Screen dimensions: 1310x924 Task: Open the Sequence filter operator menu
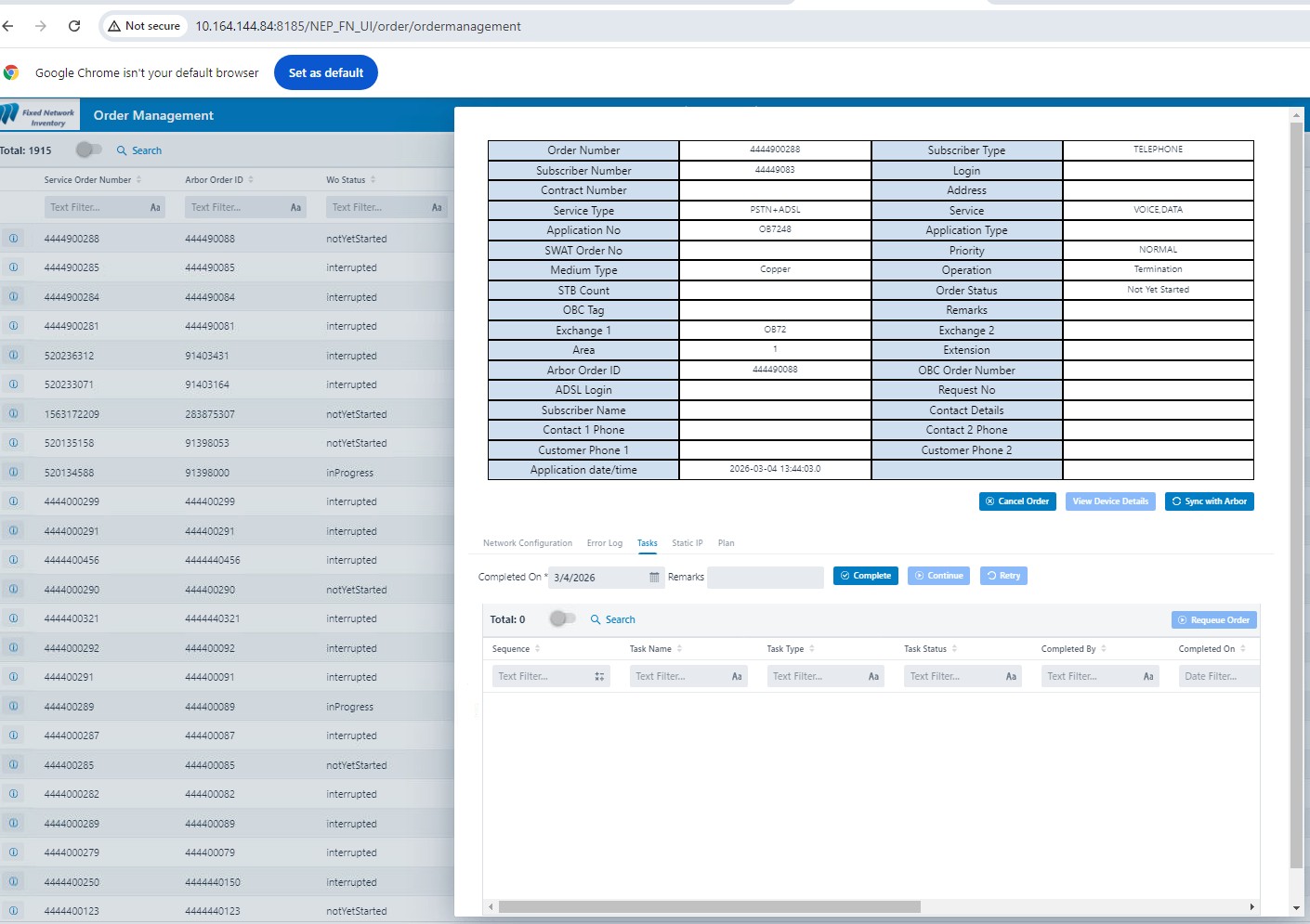point(599,677)
